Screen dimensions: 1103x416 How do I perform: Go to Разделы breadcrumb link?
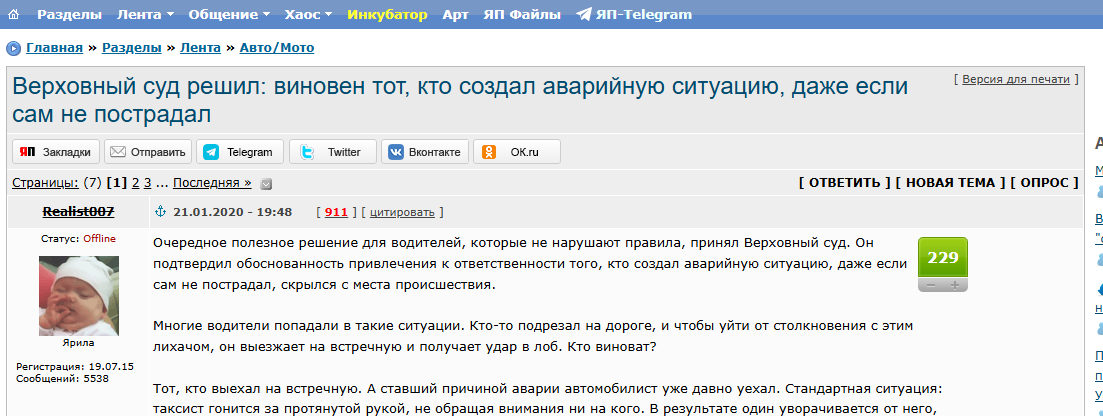(132, 48)
